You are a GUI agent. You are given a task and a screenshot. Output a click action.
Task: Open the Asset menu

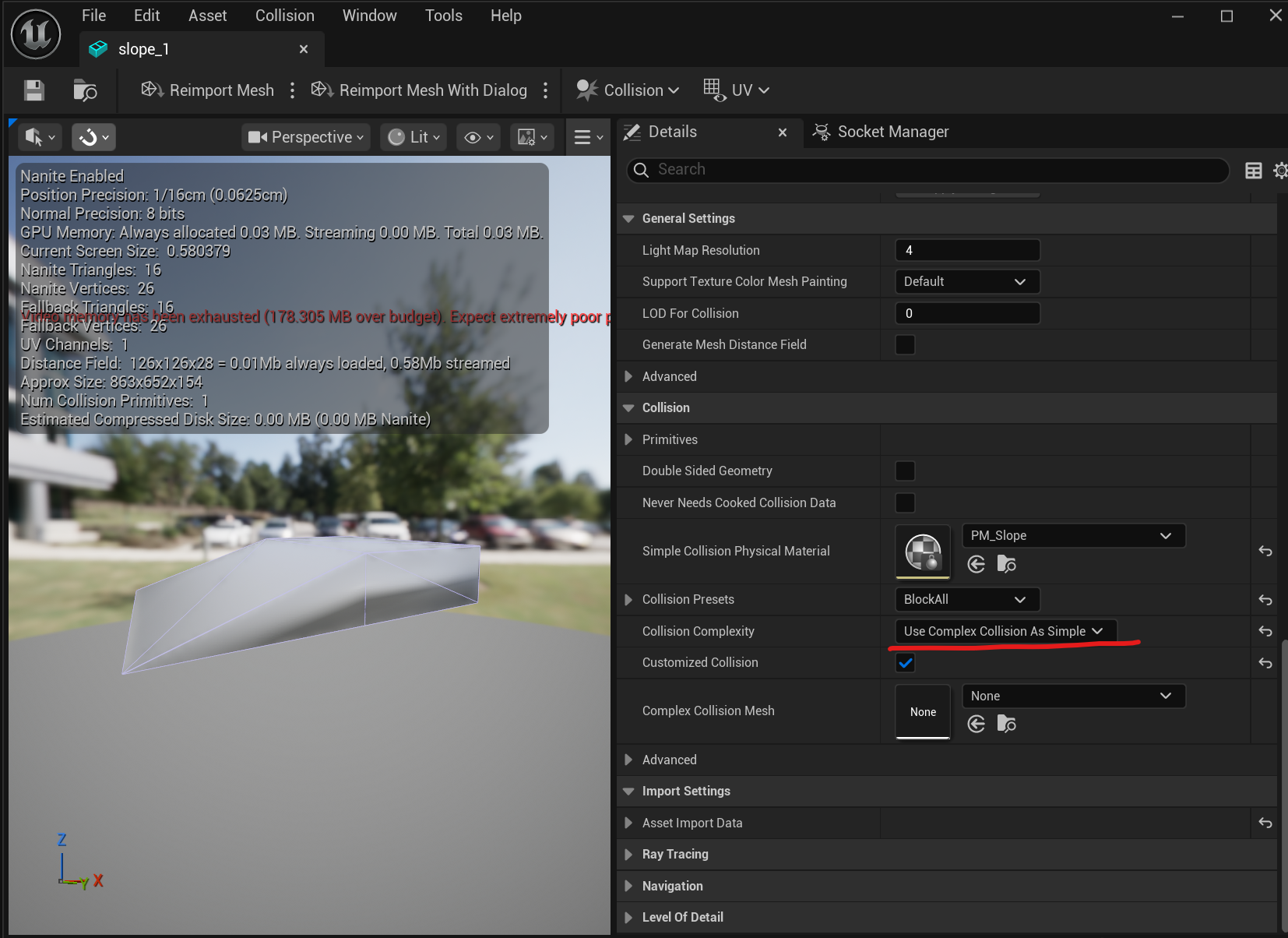tap(207, 16)
